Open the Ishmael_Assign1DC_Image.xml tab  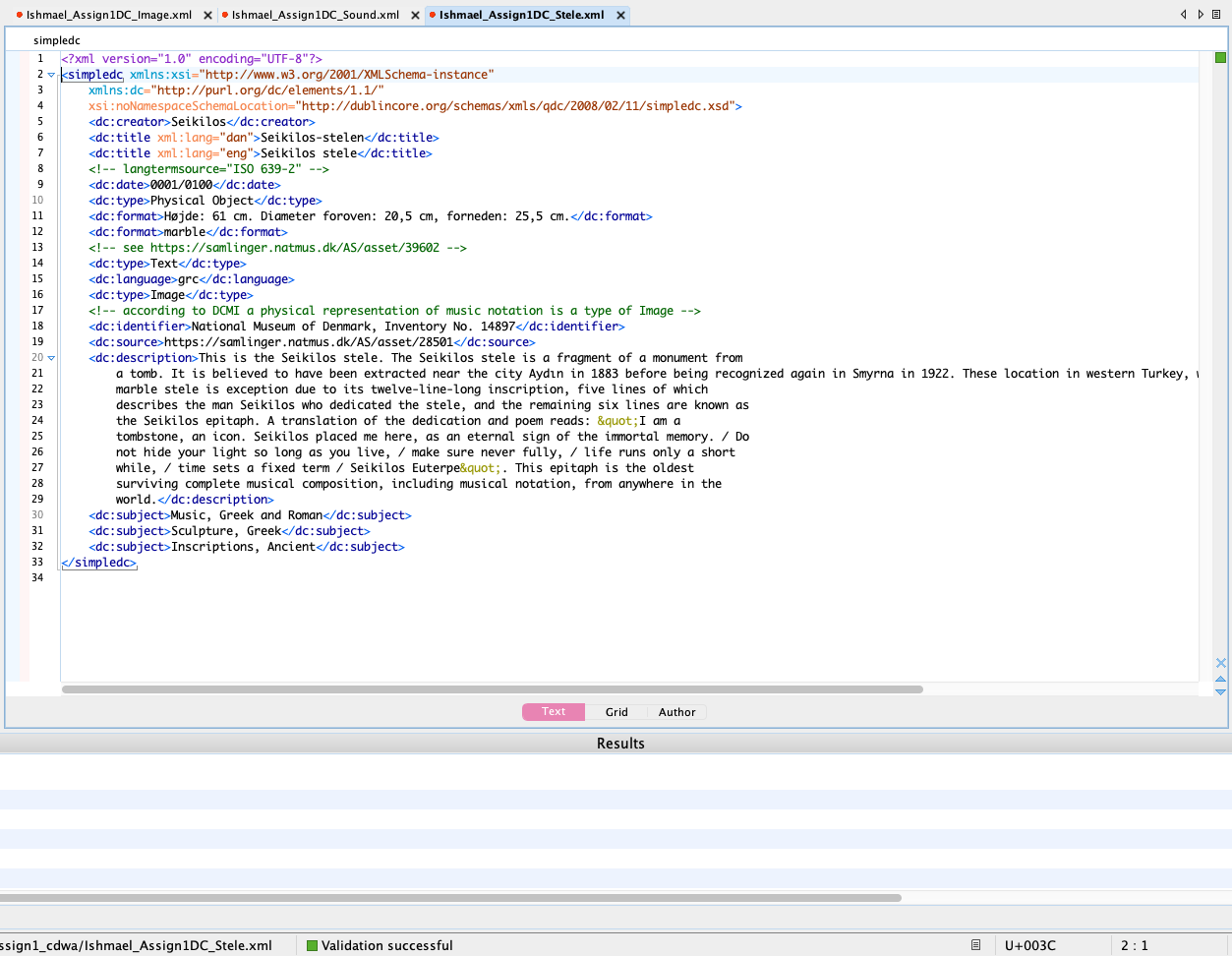tap(108, 16)
